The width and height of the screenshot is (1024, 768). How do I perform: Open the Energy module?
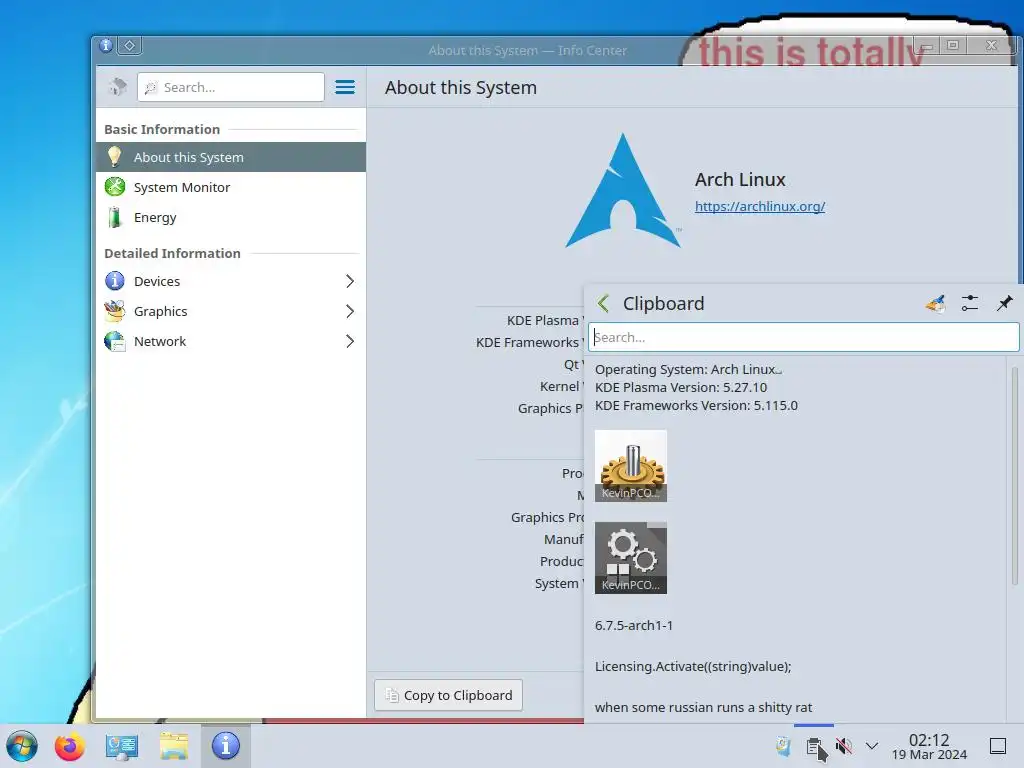pyautogui.click(x=231, y=217)
